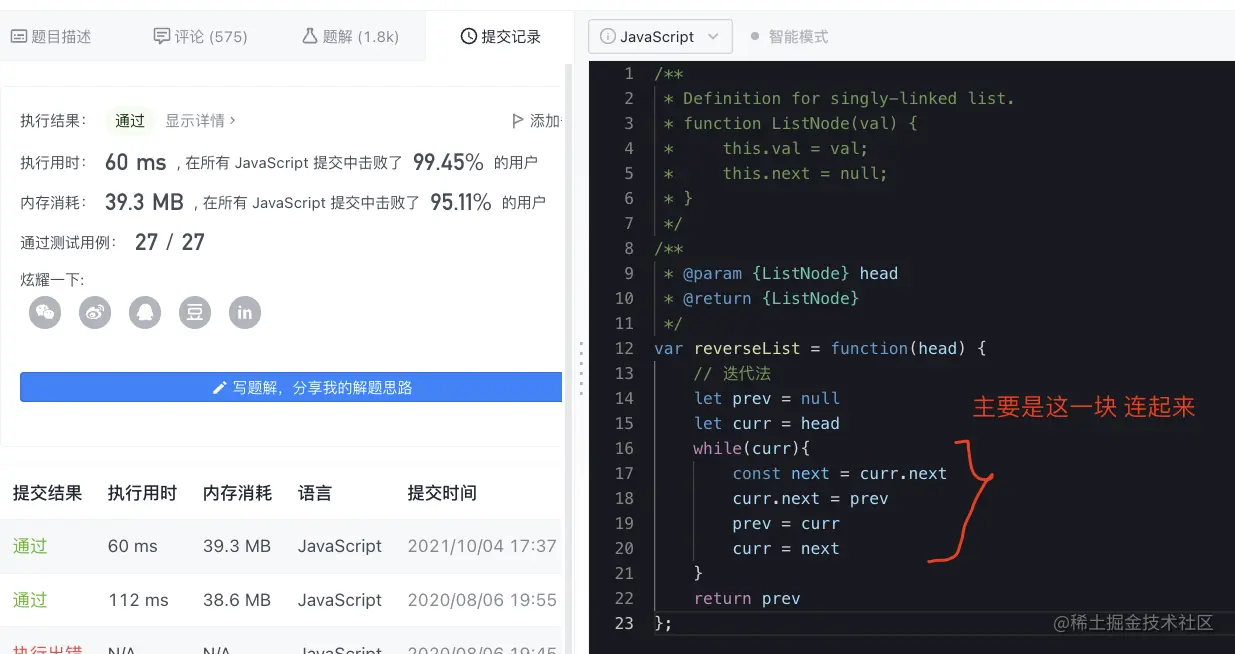The width and height of the screenshot is (1235, 654).
Task: Open the 112 ms passed submission
Action: point(281,600)
